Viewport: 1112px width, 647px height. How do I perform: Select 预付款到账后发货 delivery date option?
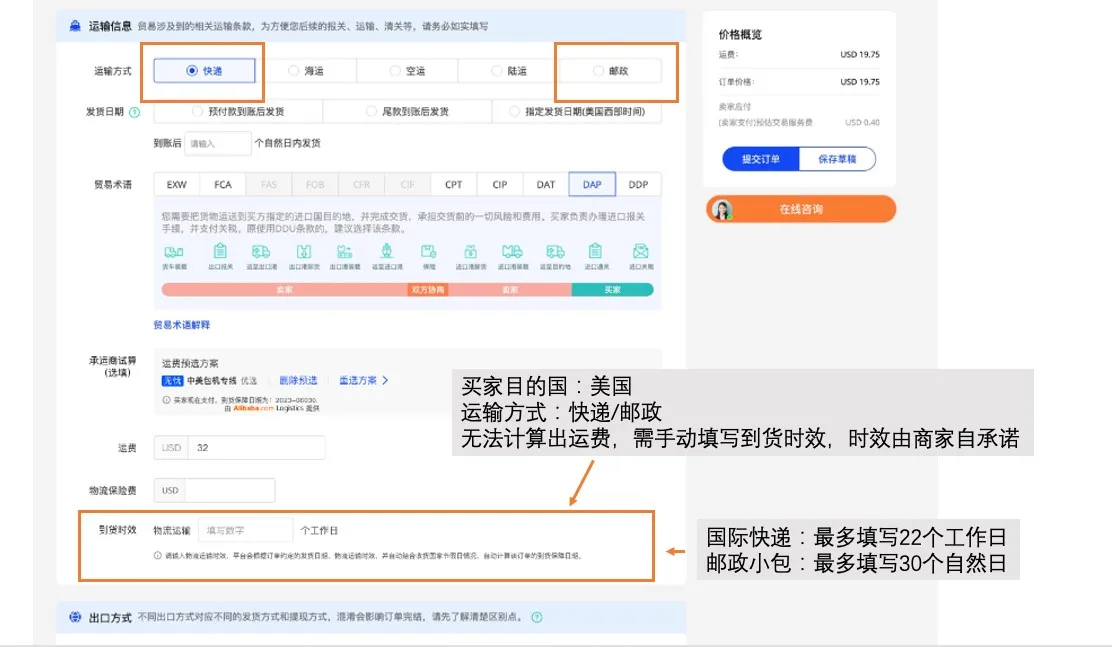(x=238, y=112)
